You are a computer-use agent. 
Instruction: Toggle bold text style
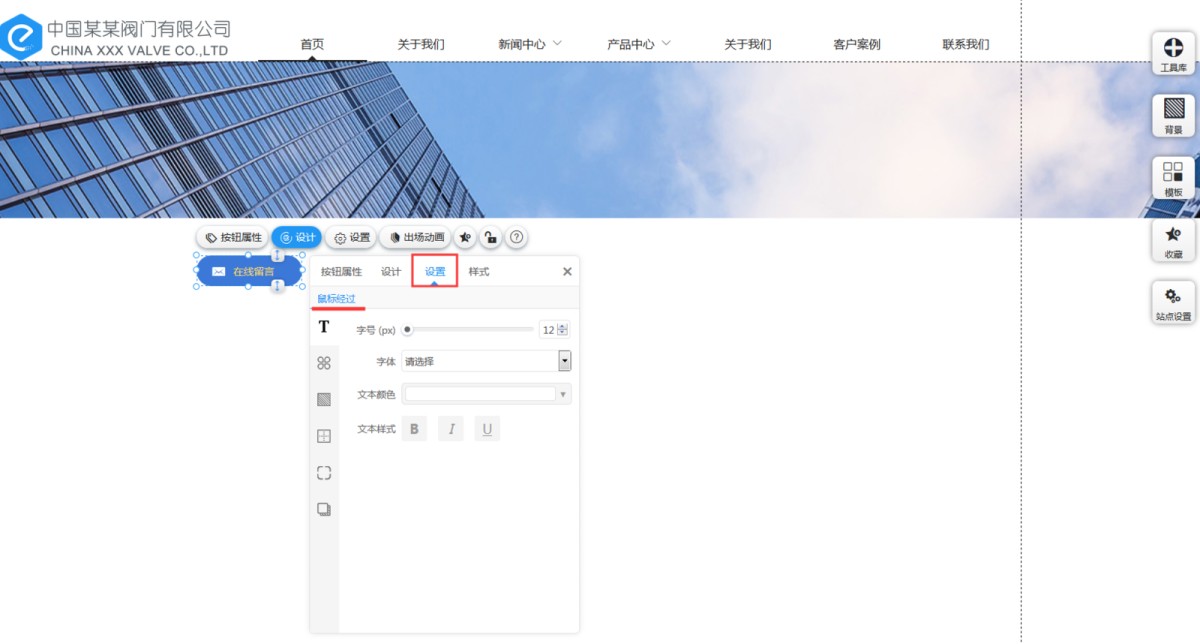pyautogui.click(x=414, y=429)
